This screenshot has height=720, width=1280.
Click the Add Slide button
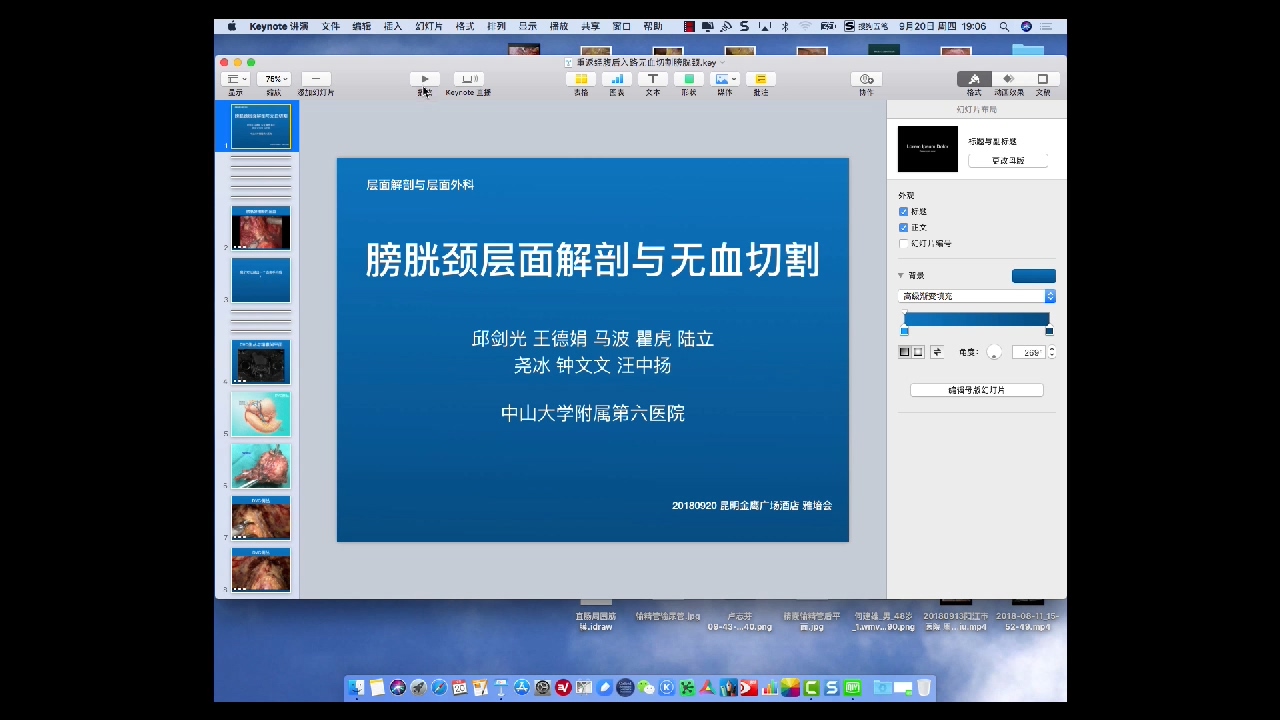(x=316, y=79)
